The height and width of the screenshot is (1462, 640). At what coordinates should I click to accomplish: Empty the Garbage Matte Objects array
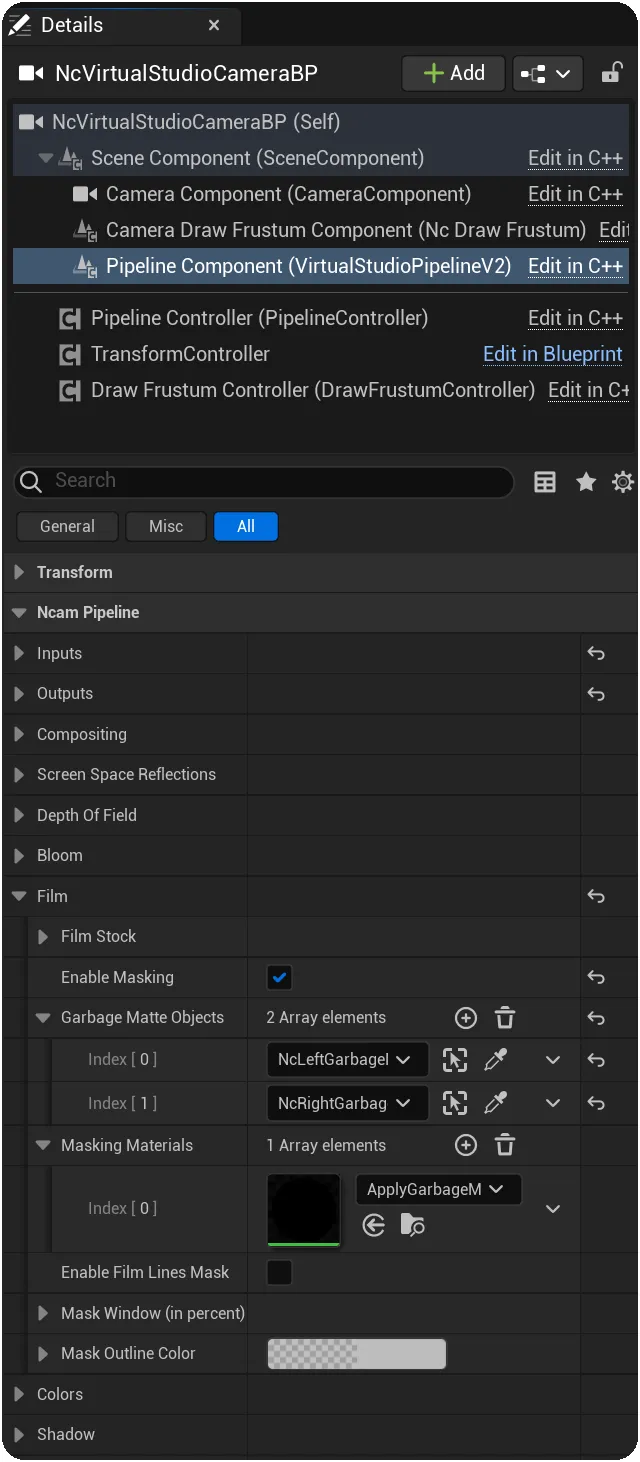[505, 1018]
